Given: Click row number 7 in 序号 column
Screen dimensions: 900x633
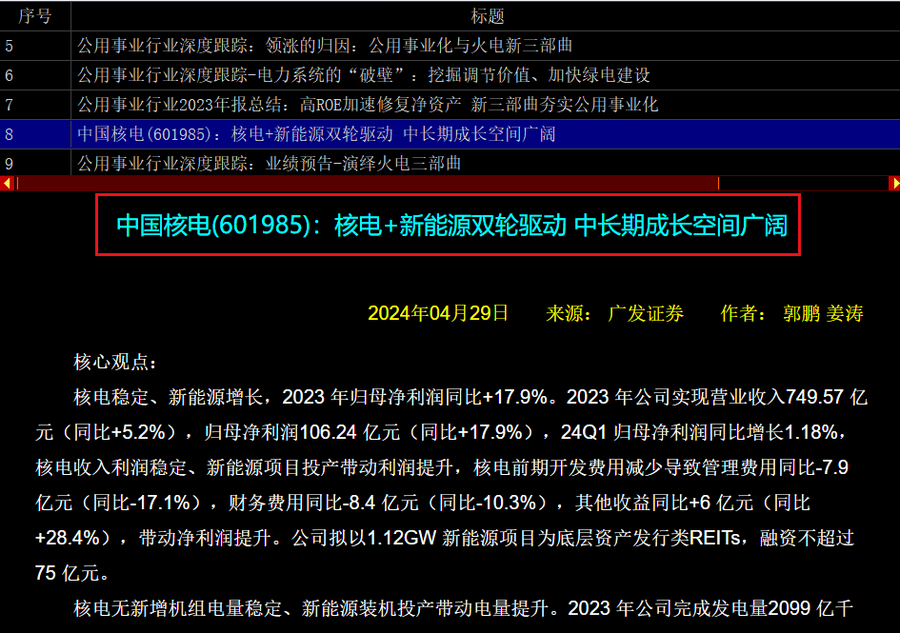Looking at the screenshot, I should click(x=10, y=104).
